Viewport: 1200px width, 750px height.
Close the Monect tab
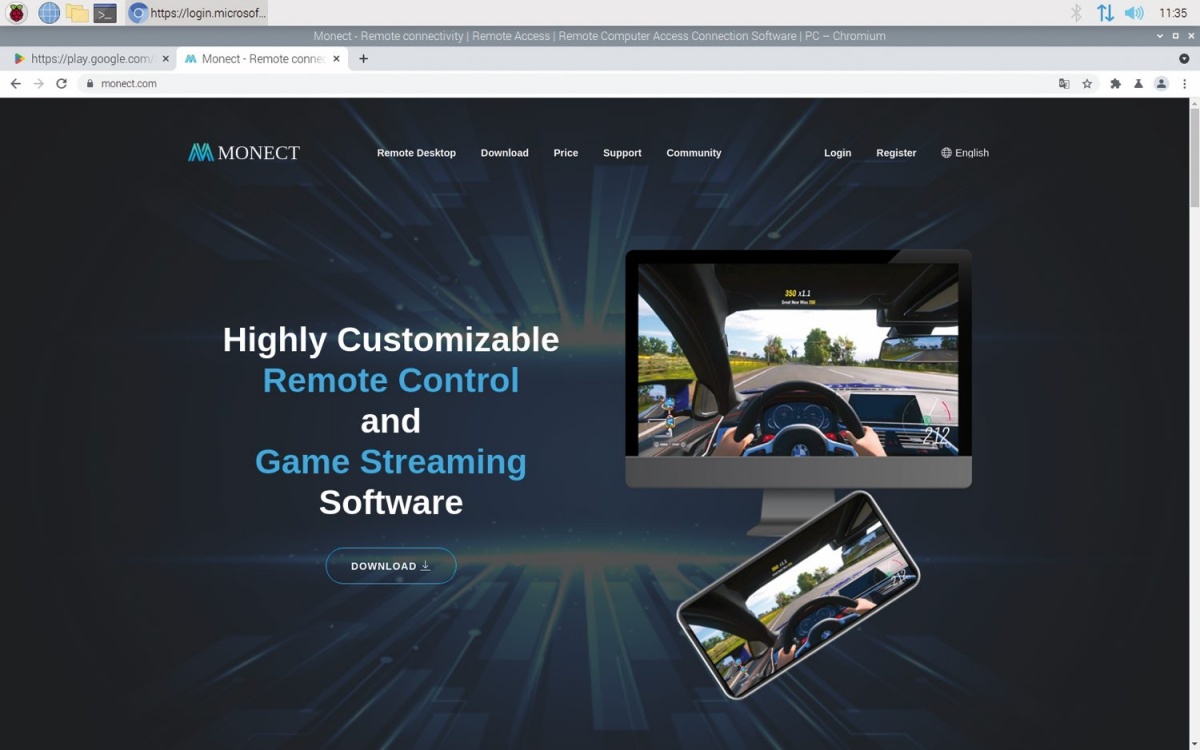click(337, 59)
